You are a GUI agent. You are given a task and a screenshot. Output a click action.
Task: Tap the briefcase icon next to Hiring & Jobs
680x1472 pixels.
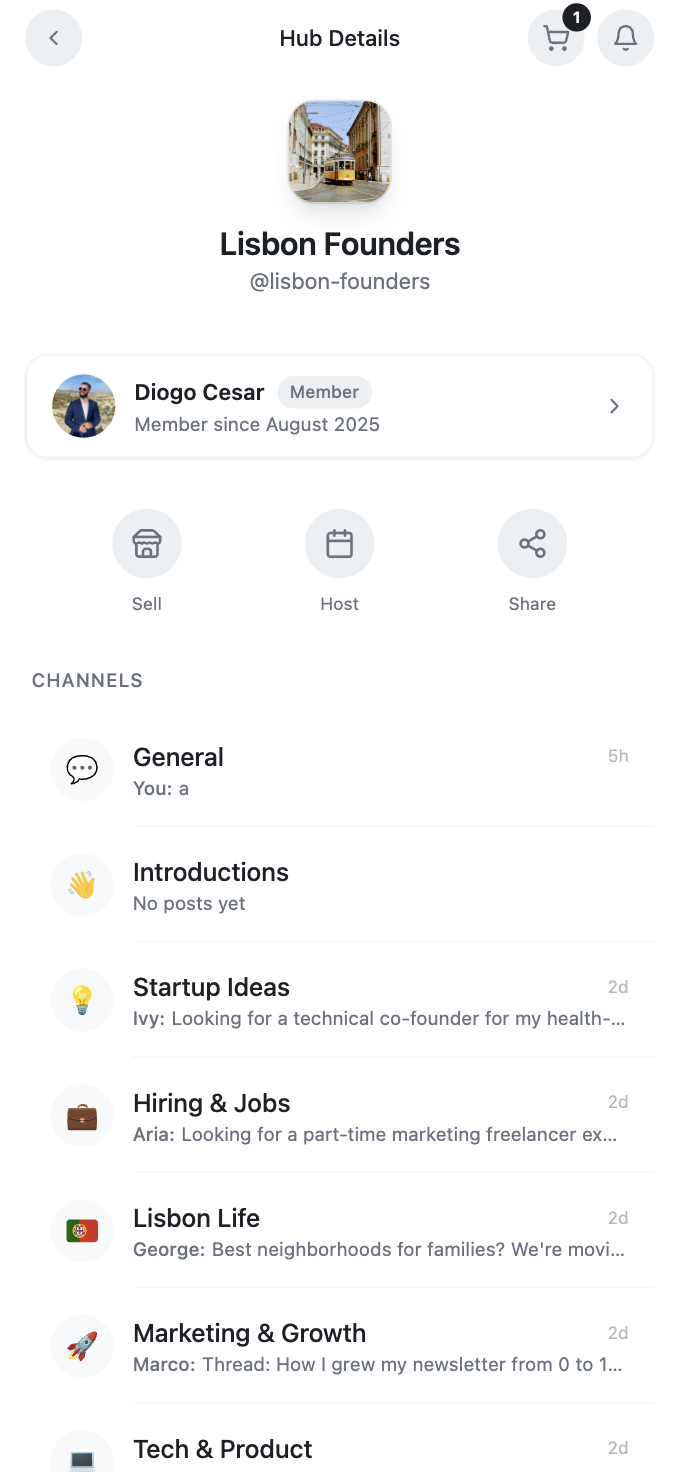click(x=81, y=1115)
